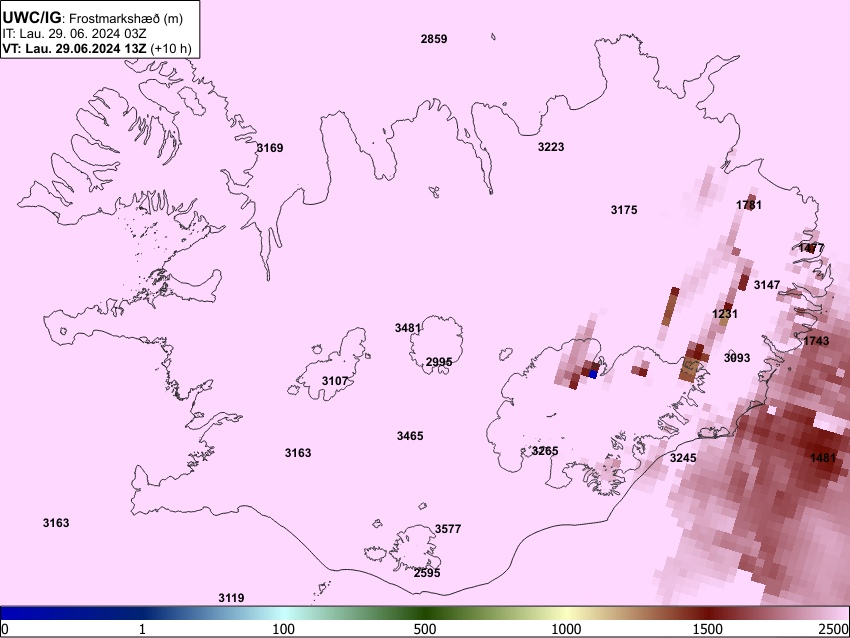Click the map value 3265
Viewport: 850px width, 638px height.
click(545, 451)
